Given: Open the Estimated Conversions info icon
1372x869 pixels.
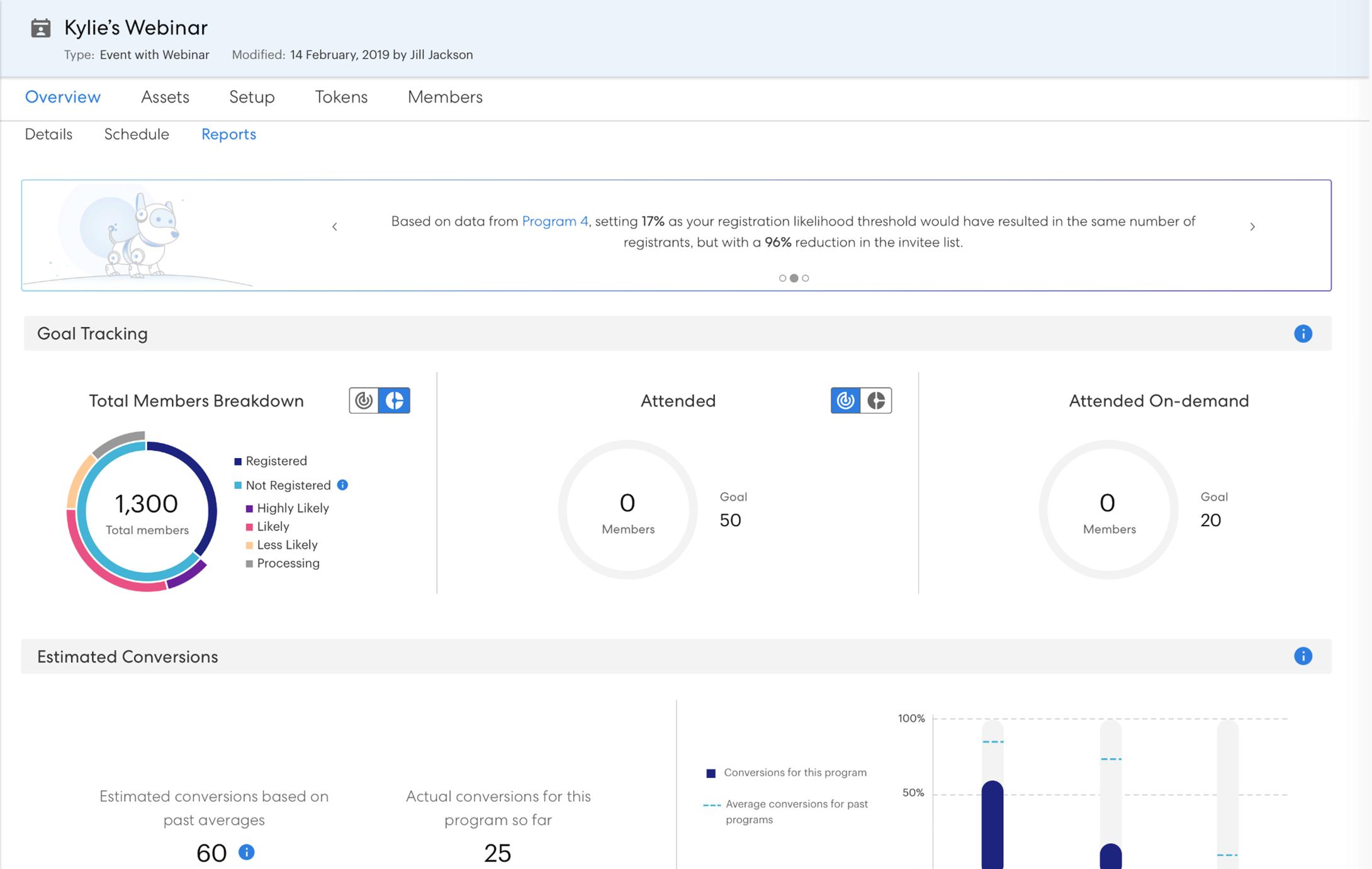Looking at the screenshot, I should pos(1303,656).
